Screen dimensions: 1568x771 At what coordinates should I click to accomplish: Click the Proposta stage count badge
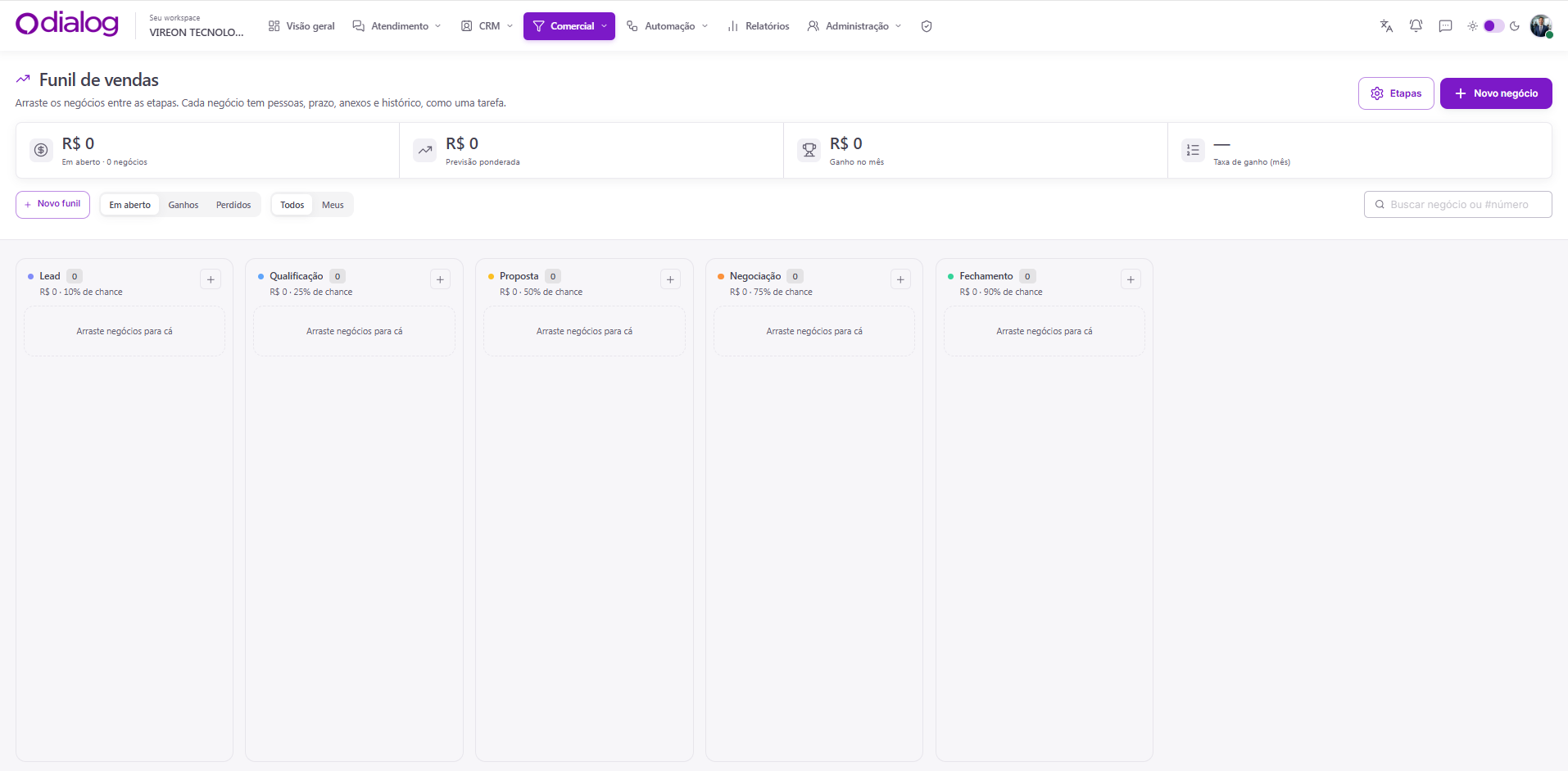click(553, 276)
